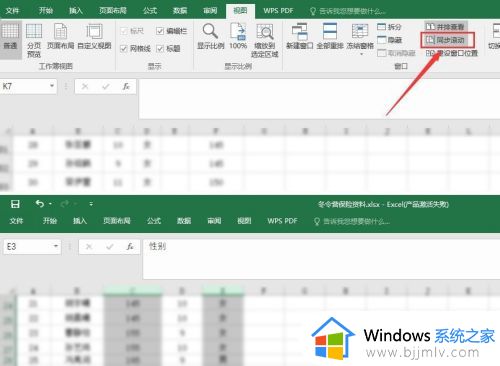This screenshot has width=500, height=366.
Task: Open the 数据 tab in lower window
Action: click(x=184, y=221)
